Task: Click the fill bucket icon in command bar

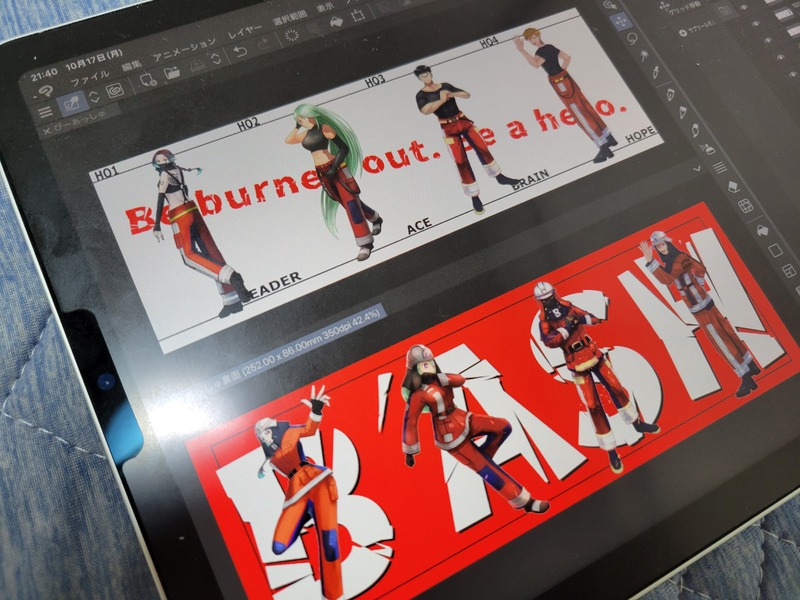Action: (336, 22)
